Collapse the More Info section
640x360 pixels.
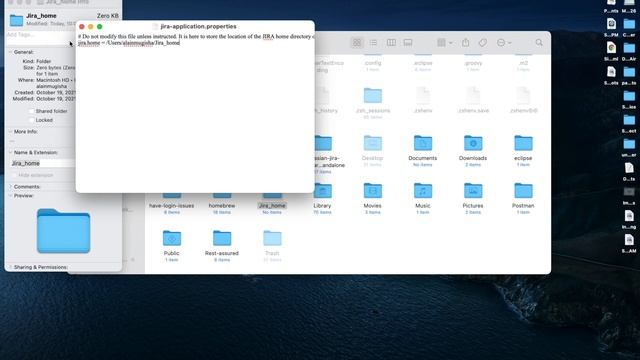[x=10, y=132]
